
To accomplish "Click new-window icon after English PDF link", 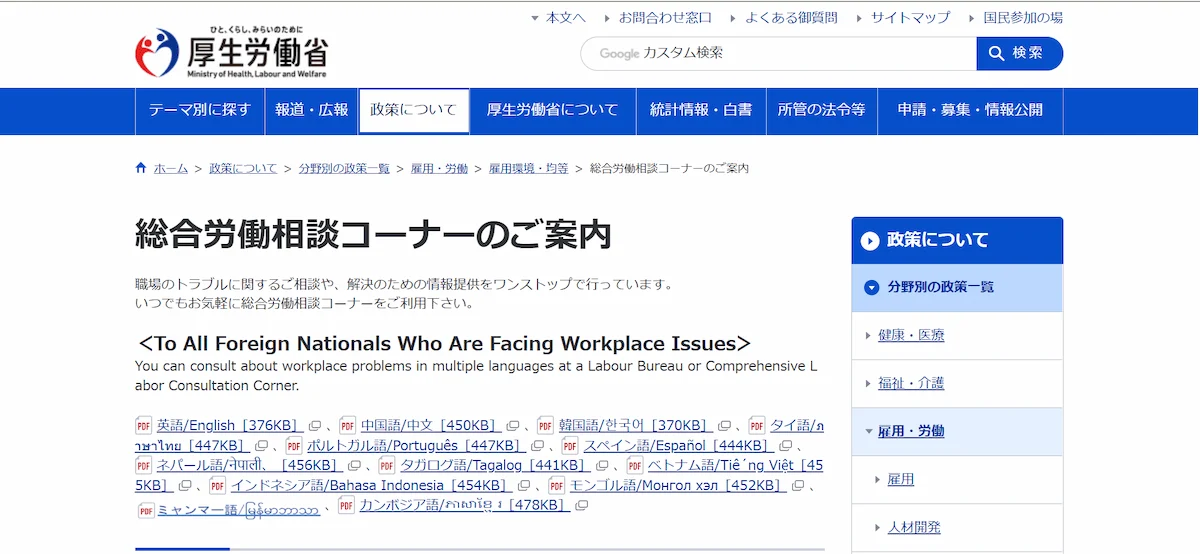I will (x=315, y=425).
